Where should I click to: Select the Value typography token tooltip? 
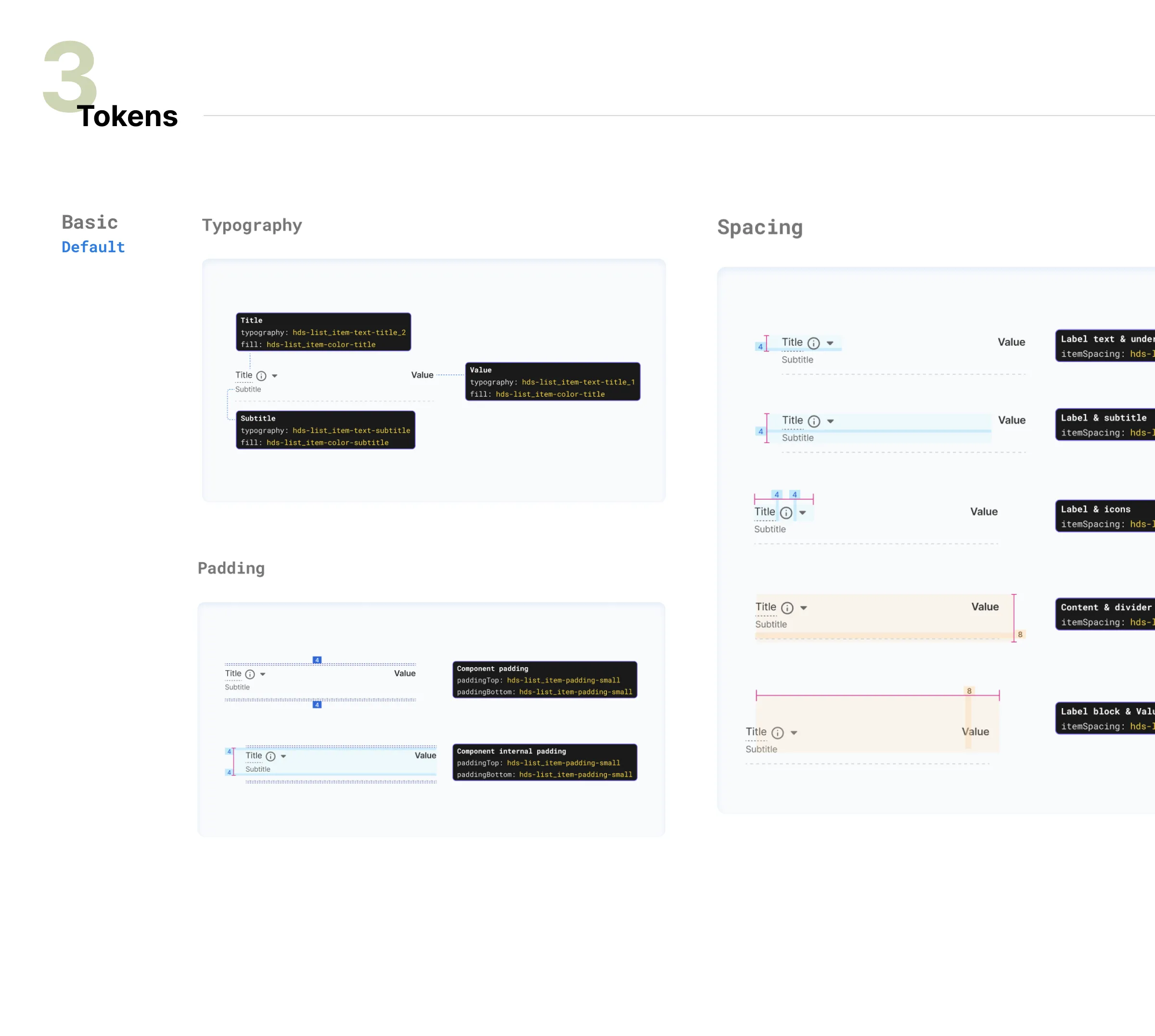552,381
